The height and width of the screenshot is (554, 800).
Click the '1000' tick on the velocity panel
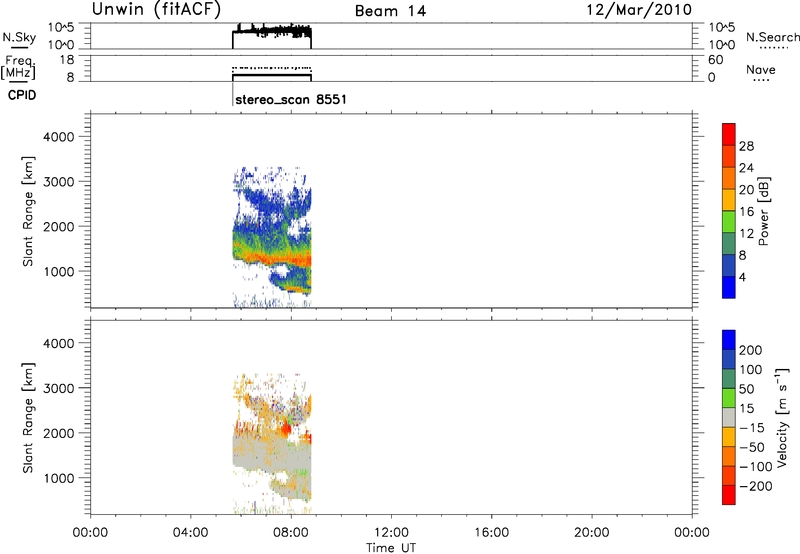(x=59, y=478)
